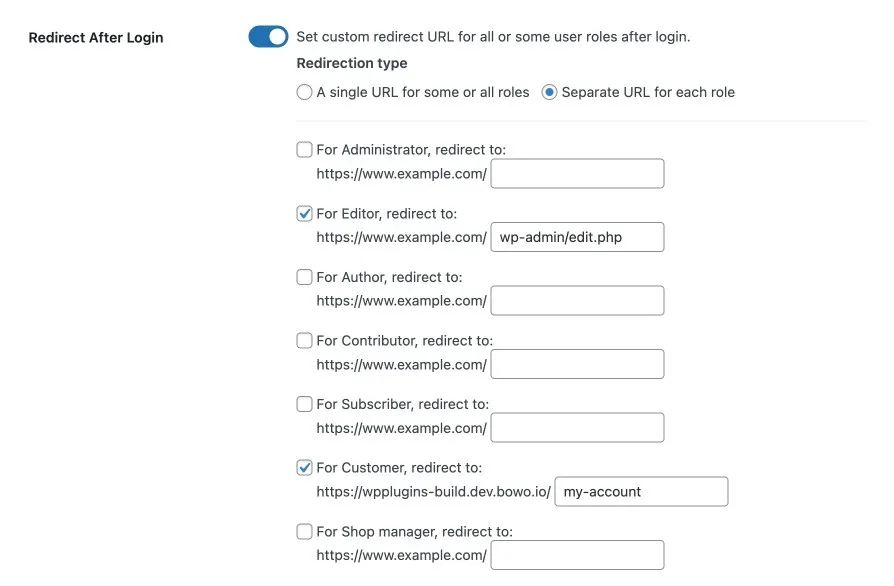Screen dimensions: 894x586
Task: Enable the For Administrator redirect checkbox
Action: point(304,149)
